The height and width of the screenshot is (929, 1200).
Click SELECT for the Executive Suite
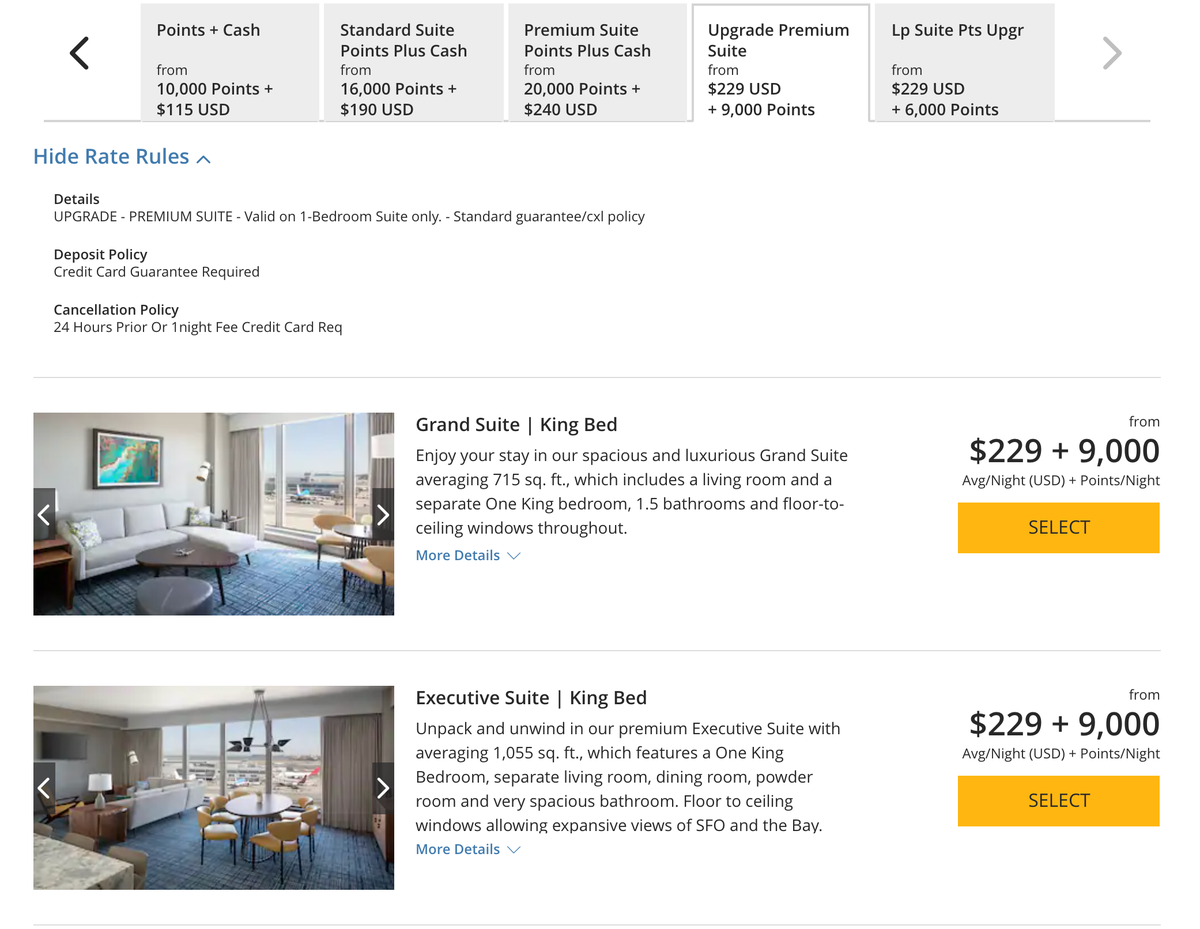(x=1058, y=800)
